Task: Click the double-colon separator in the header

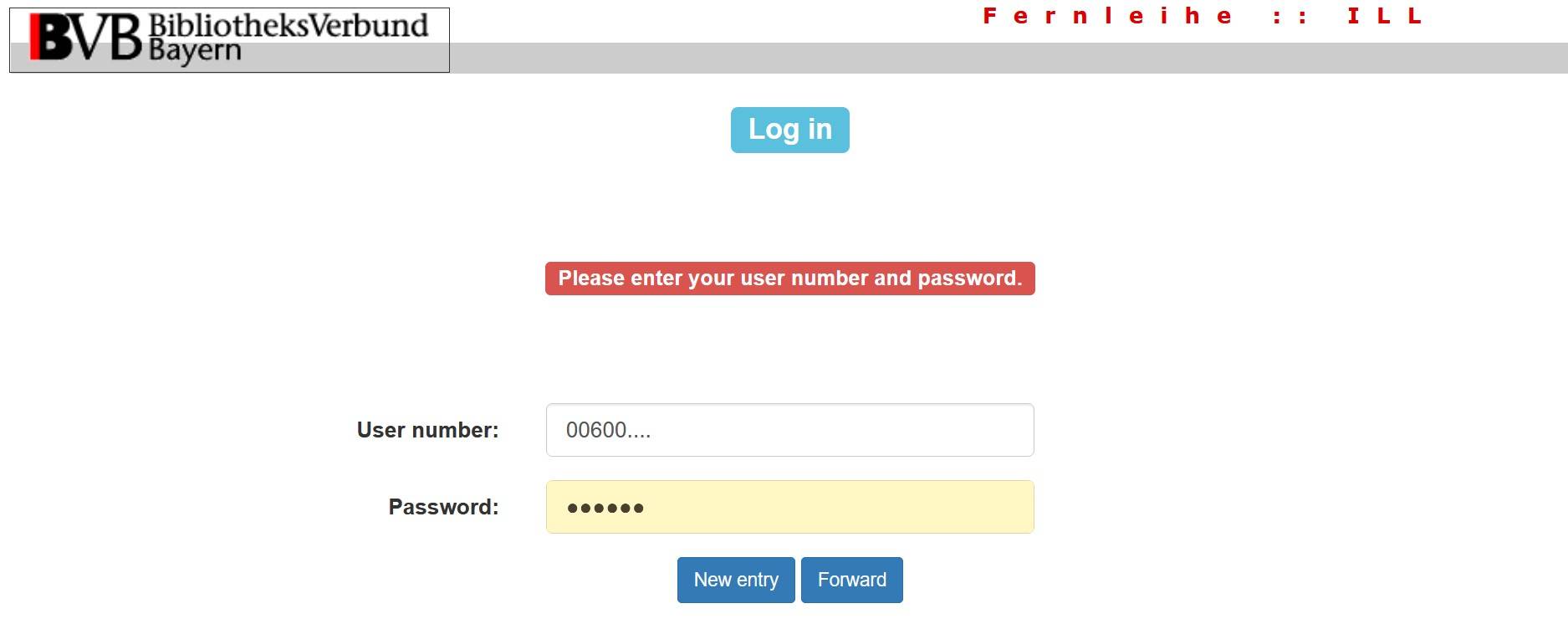Action: 1289,17
